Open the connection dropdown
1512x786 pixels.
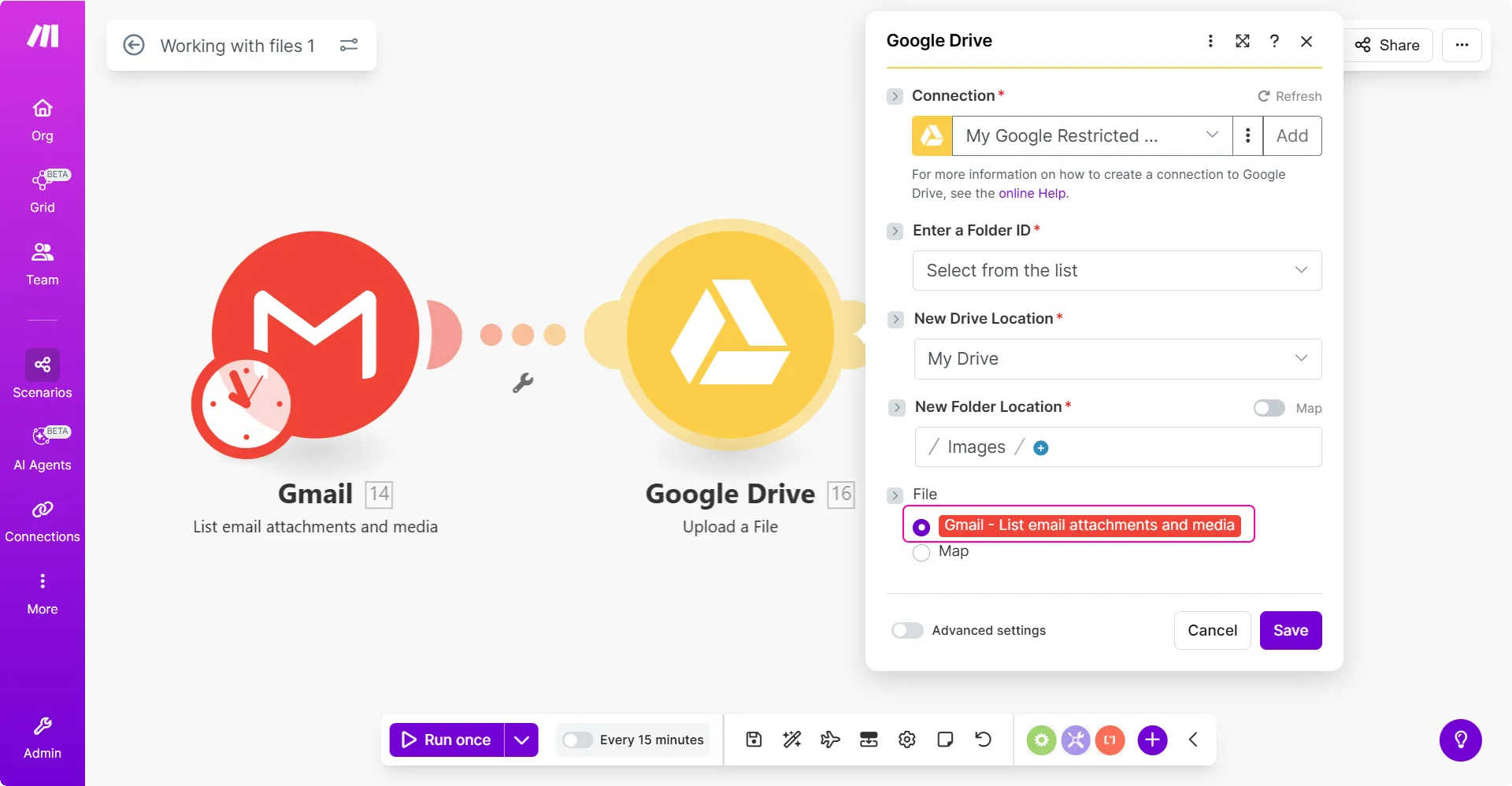point(1092,135)
